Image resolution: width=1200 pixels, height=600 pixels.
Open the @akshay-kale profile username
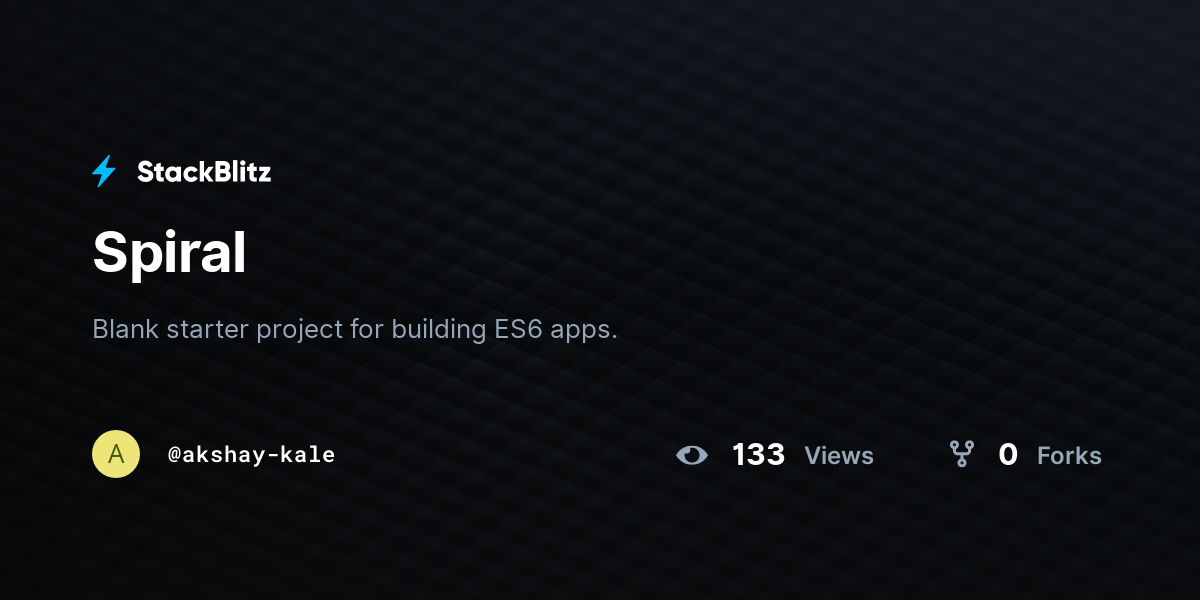click(251, 455)
